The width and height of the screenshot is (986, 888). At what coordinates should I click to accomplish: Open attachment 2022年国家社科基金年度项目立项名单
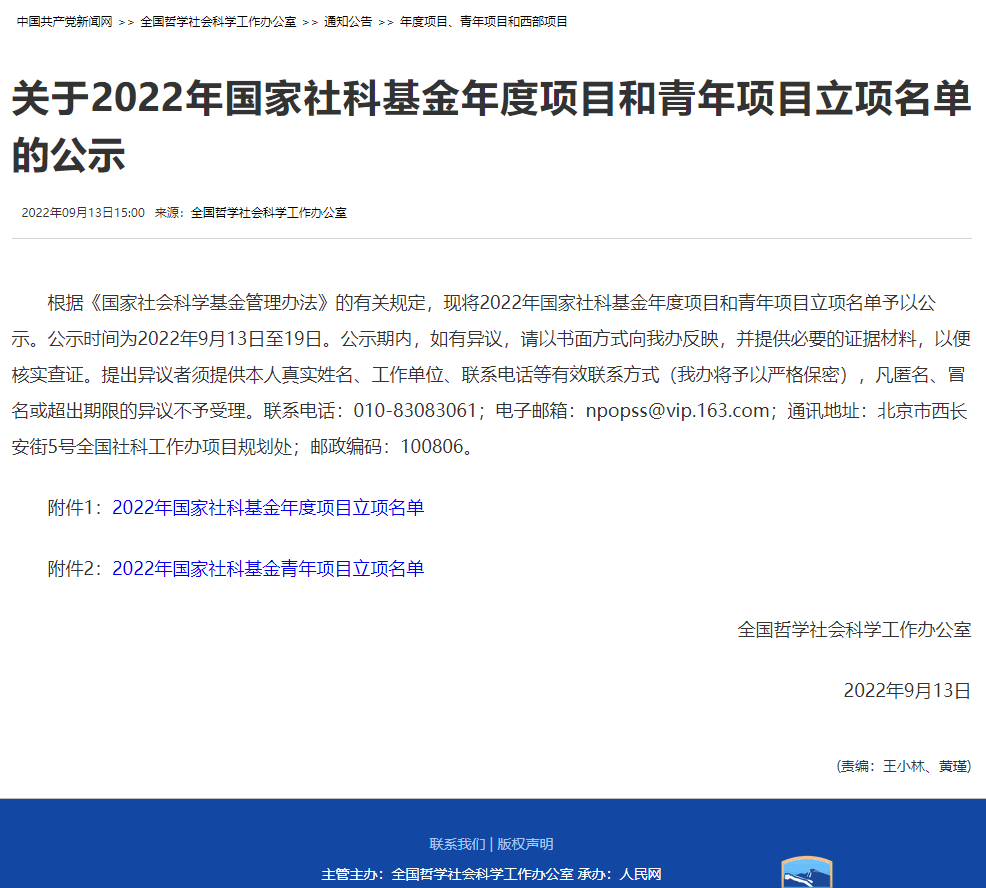[268, 508]
